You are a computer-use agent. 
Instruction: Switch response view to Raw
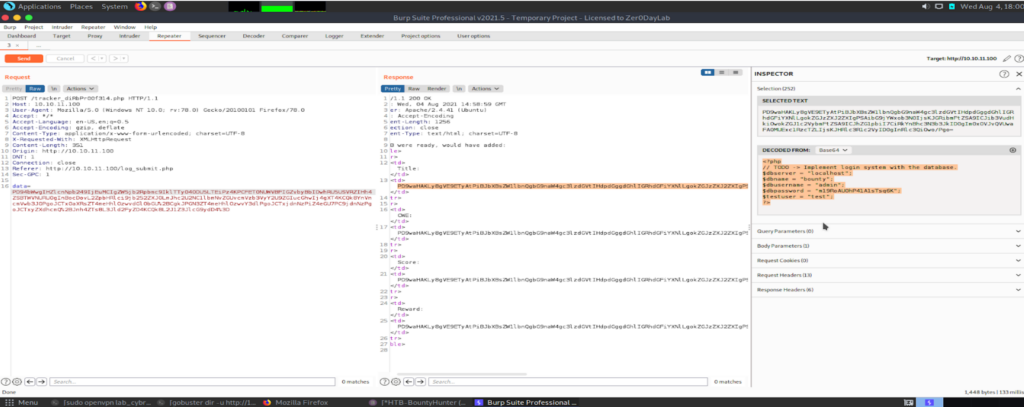[x=413, y=88]
